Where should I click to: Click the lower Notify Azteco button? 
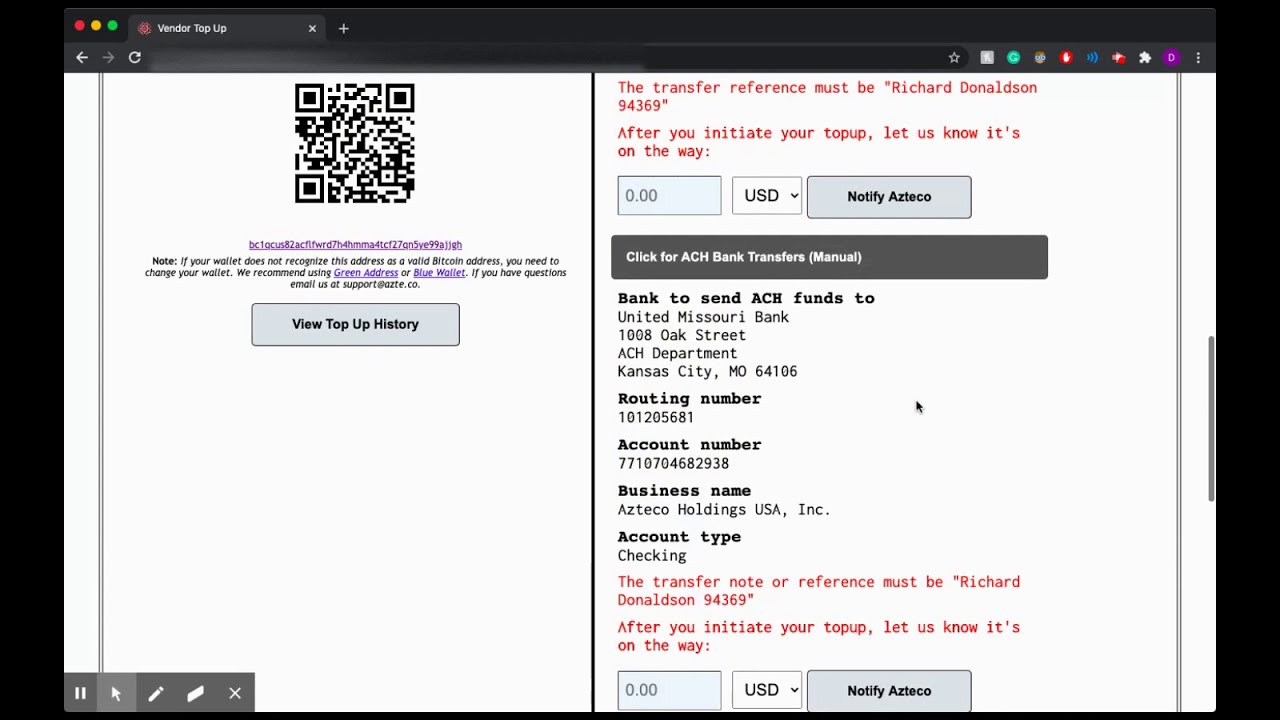(889, 691)
